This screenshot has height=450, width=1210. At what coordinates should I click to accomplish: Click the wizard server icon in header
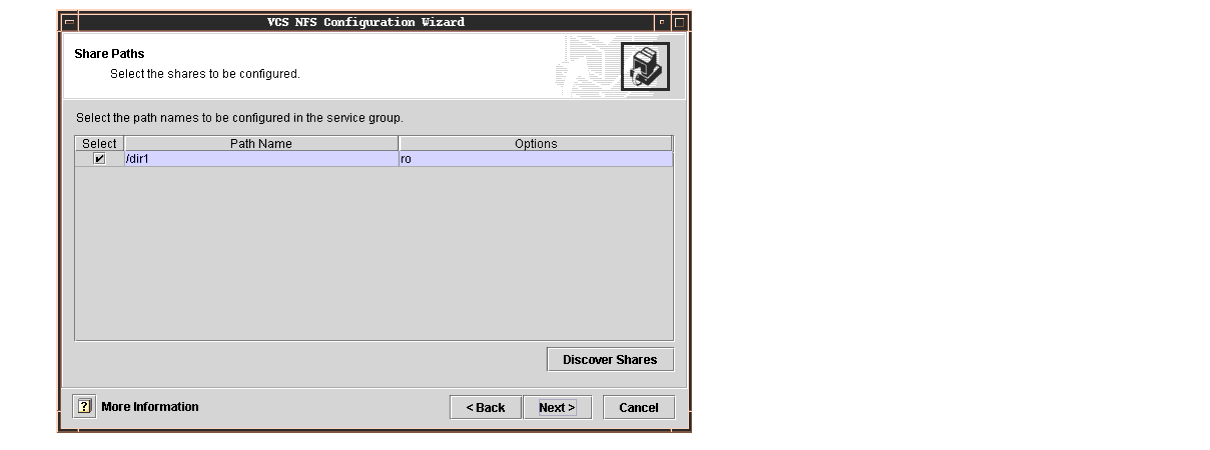[645, 67]
